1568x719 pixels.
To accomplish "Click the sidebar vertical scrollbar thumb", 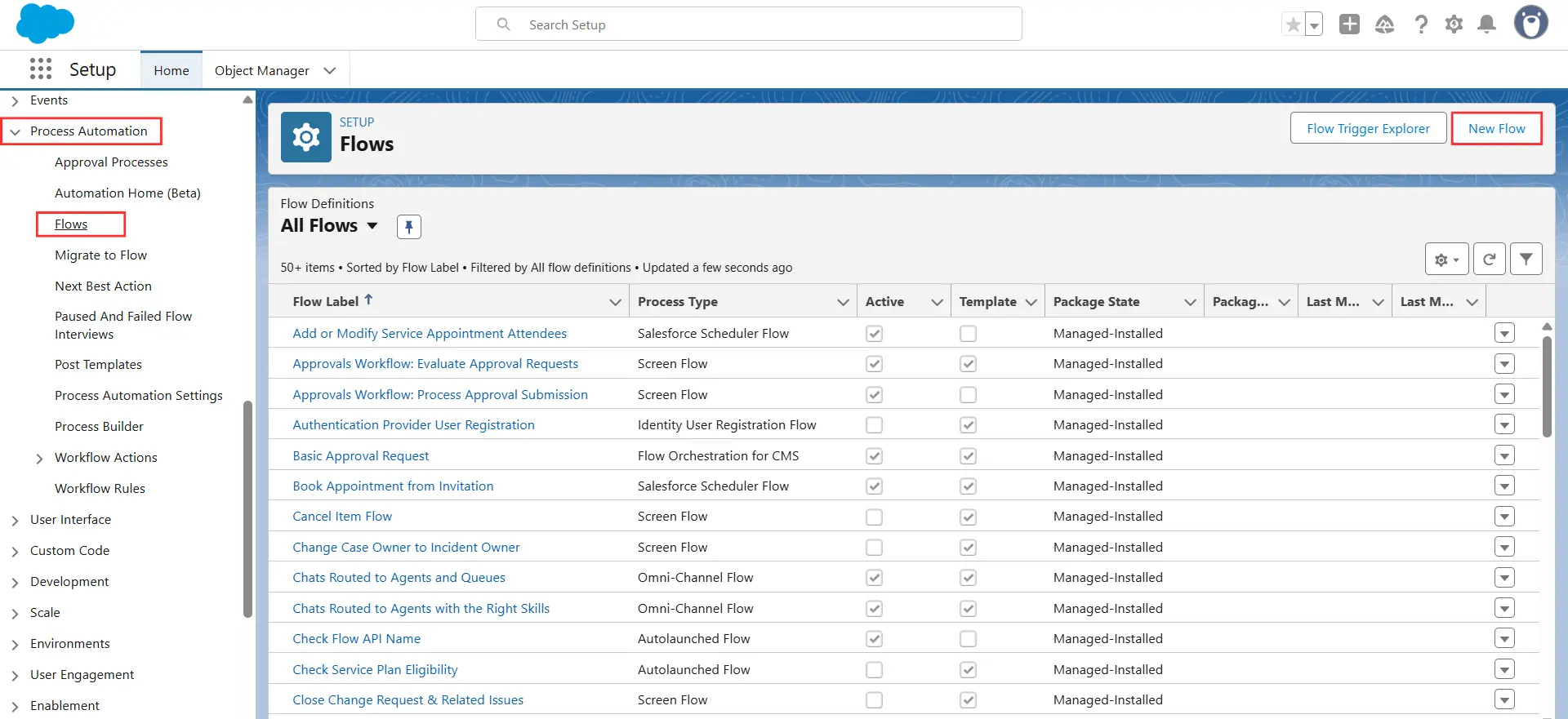I will (247, 508).
